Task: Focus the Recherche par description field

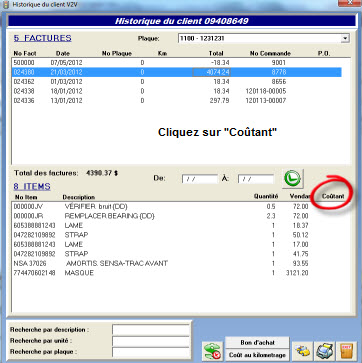Action: [151, 330]
